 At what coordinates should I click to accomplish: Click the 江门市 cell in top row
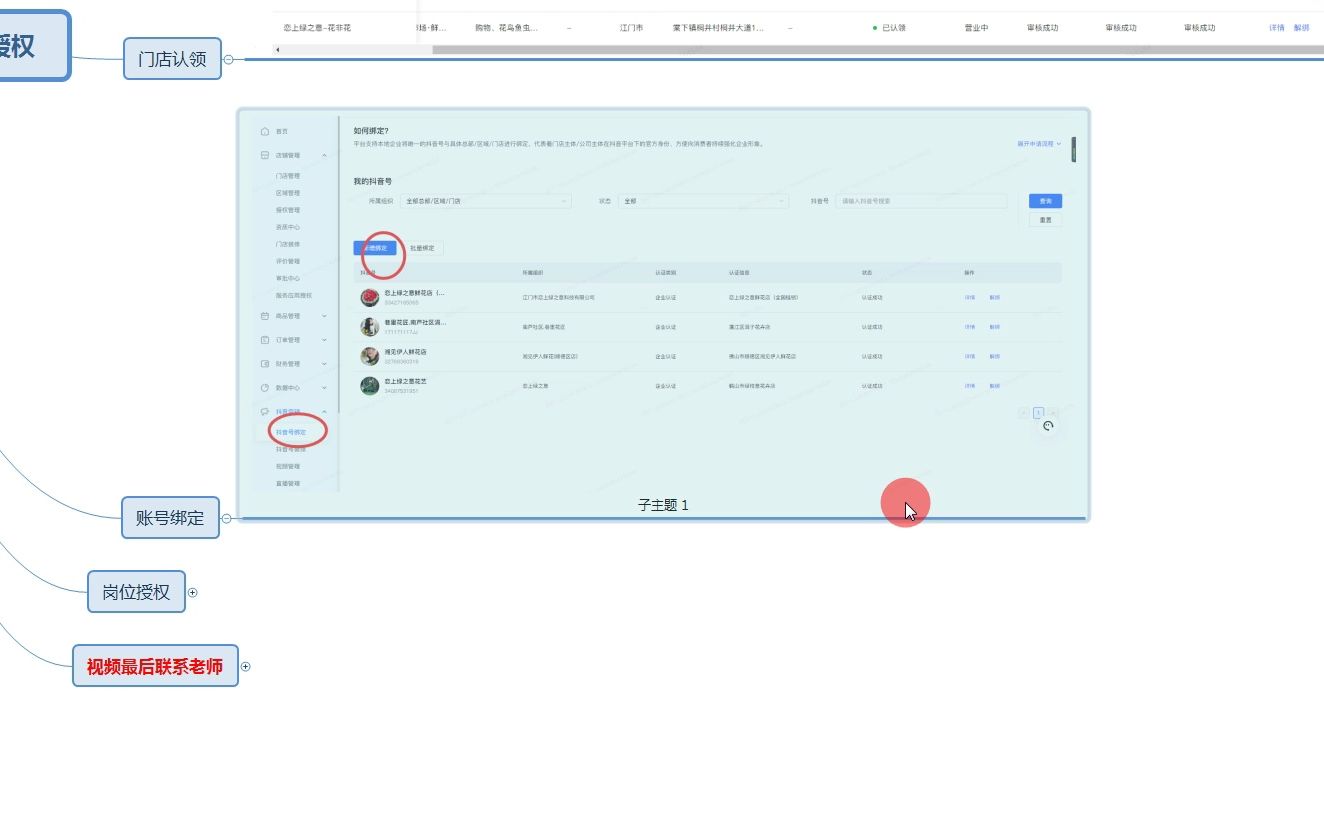(x=631, y=28)
